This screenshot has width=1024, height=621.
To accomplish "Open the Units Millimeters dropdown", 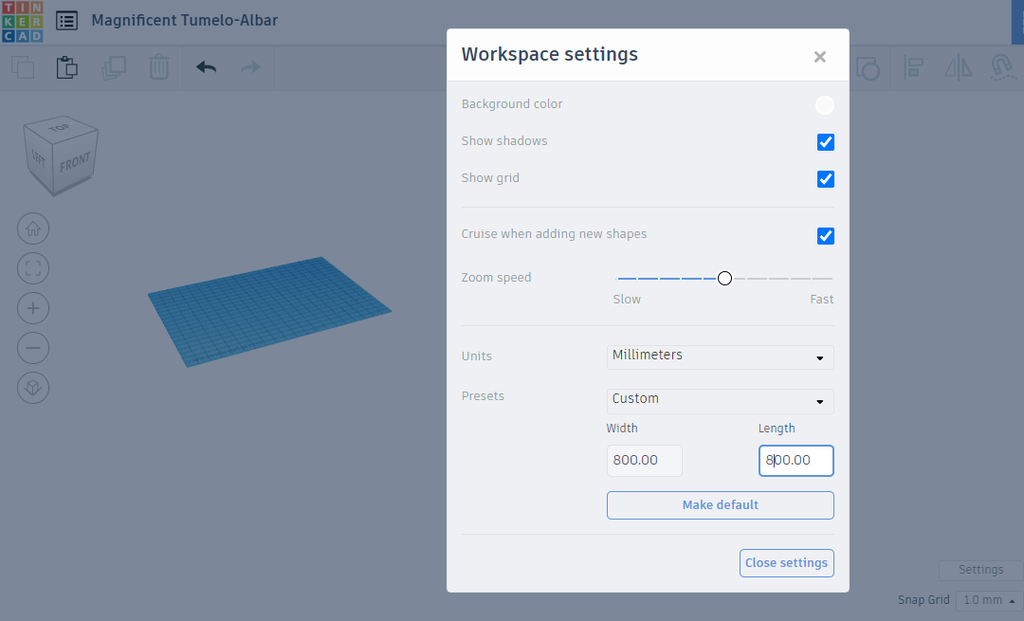I will 720,357.
